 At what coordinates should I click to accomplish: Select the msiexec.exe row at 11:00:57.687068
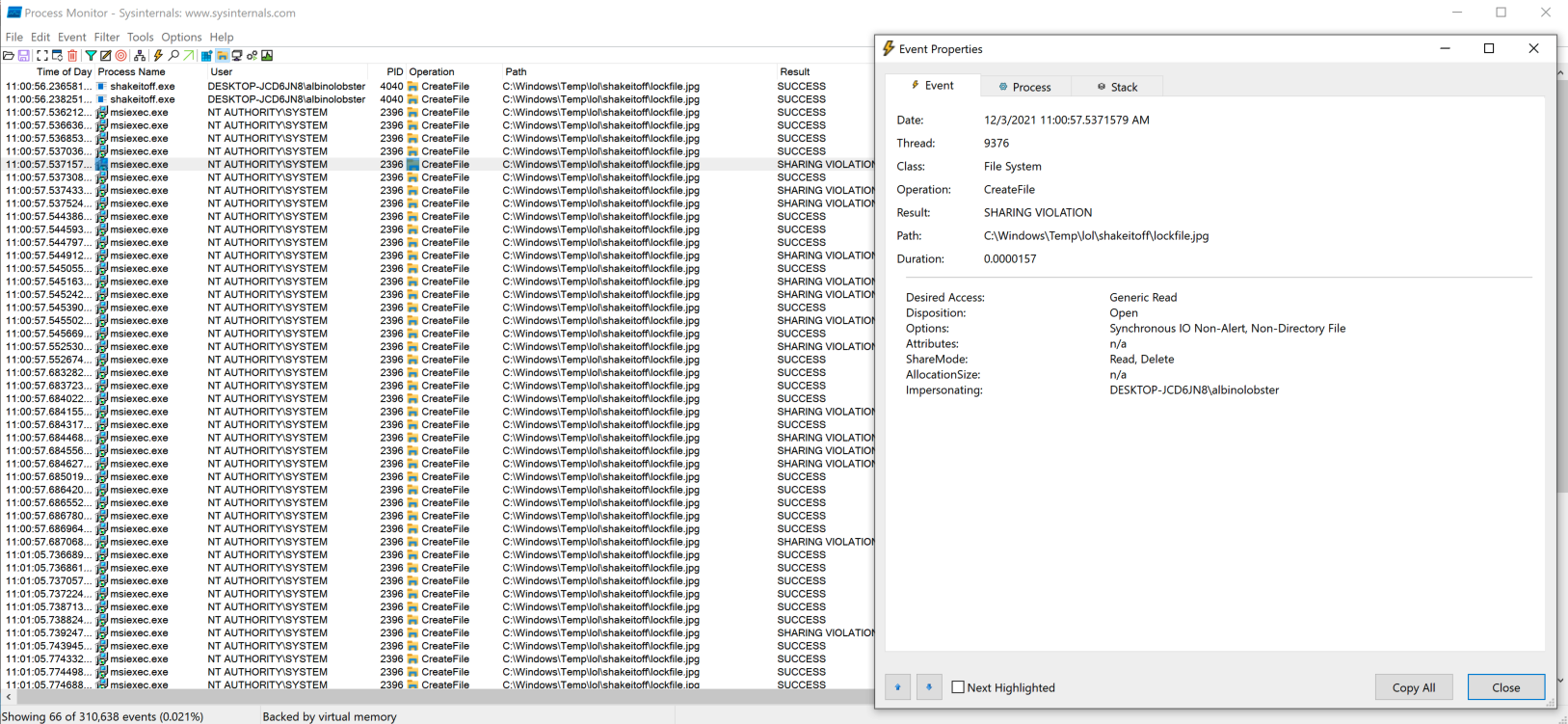(x=439, y=542)
